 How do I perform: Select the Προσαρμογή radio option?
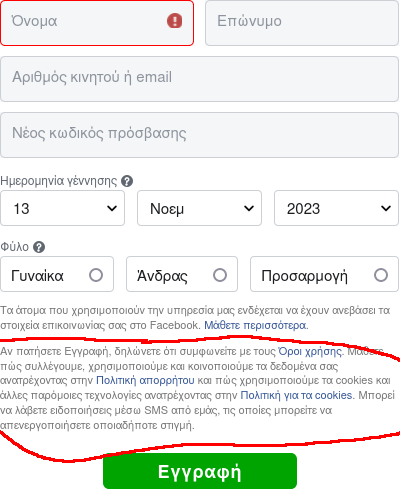click(x=324, y=274)
